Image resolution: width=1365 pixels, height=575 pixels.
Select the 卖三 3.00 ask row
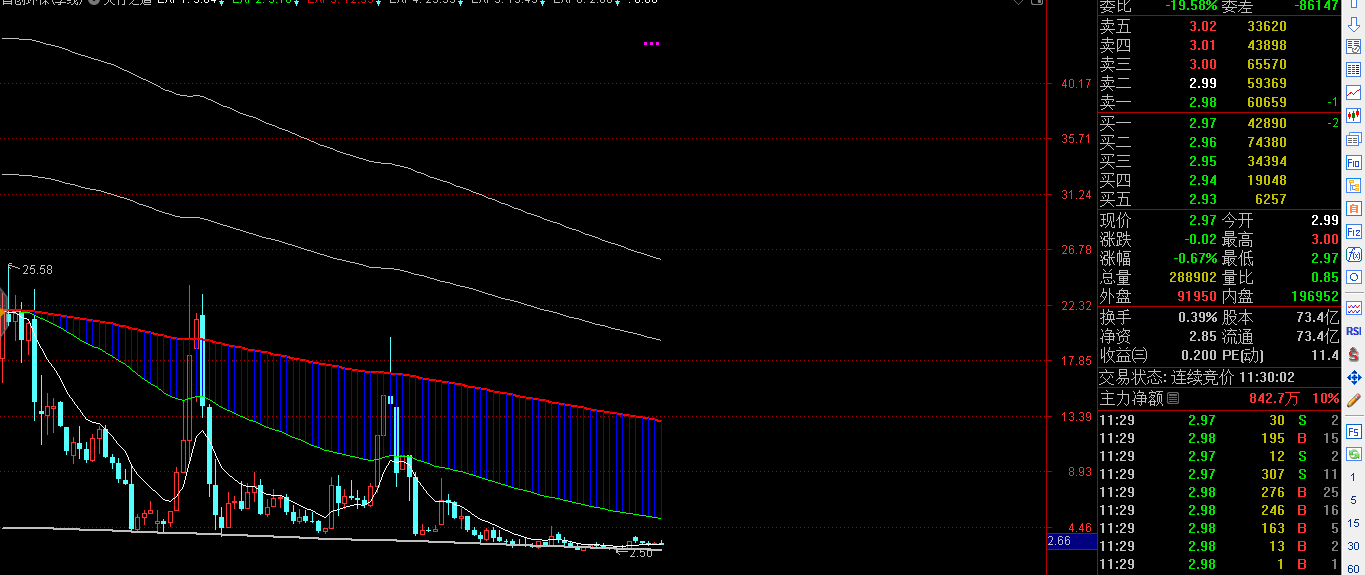pos(1218,65)
